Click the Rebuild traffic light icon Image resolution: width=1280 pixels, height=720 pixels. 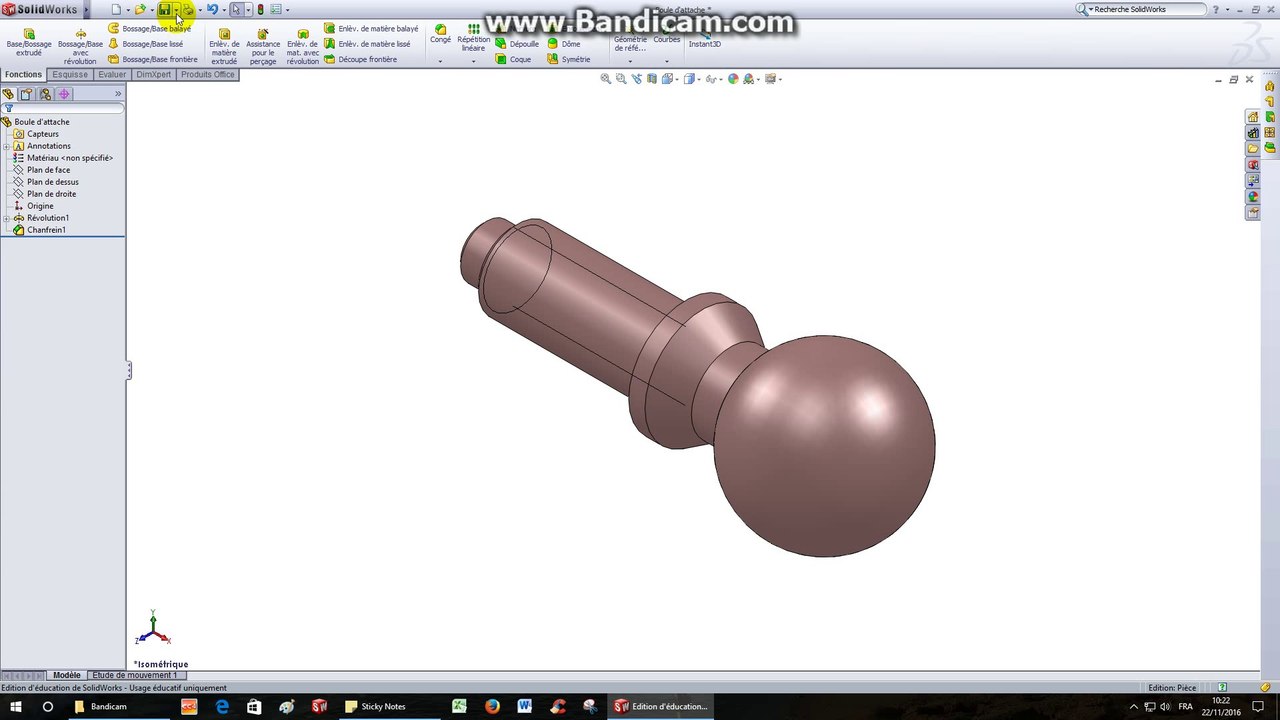[260, 9]
